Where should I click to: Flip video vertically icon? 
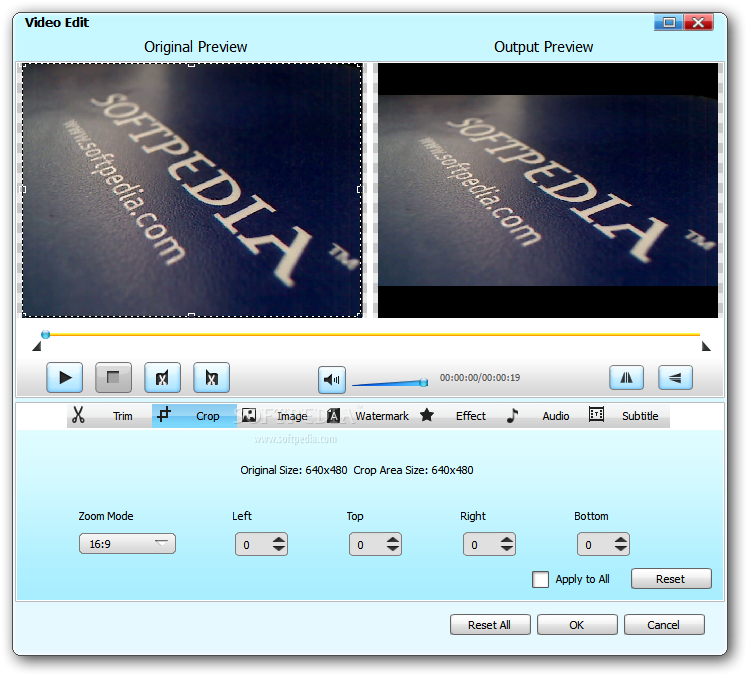coord(675,378)
